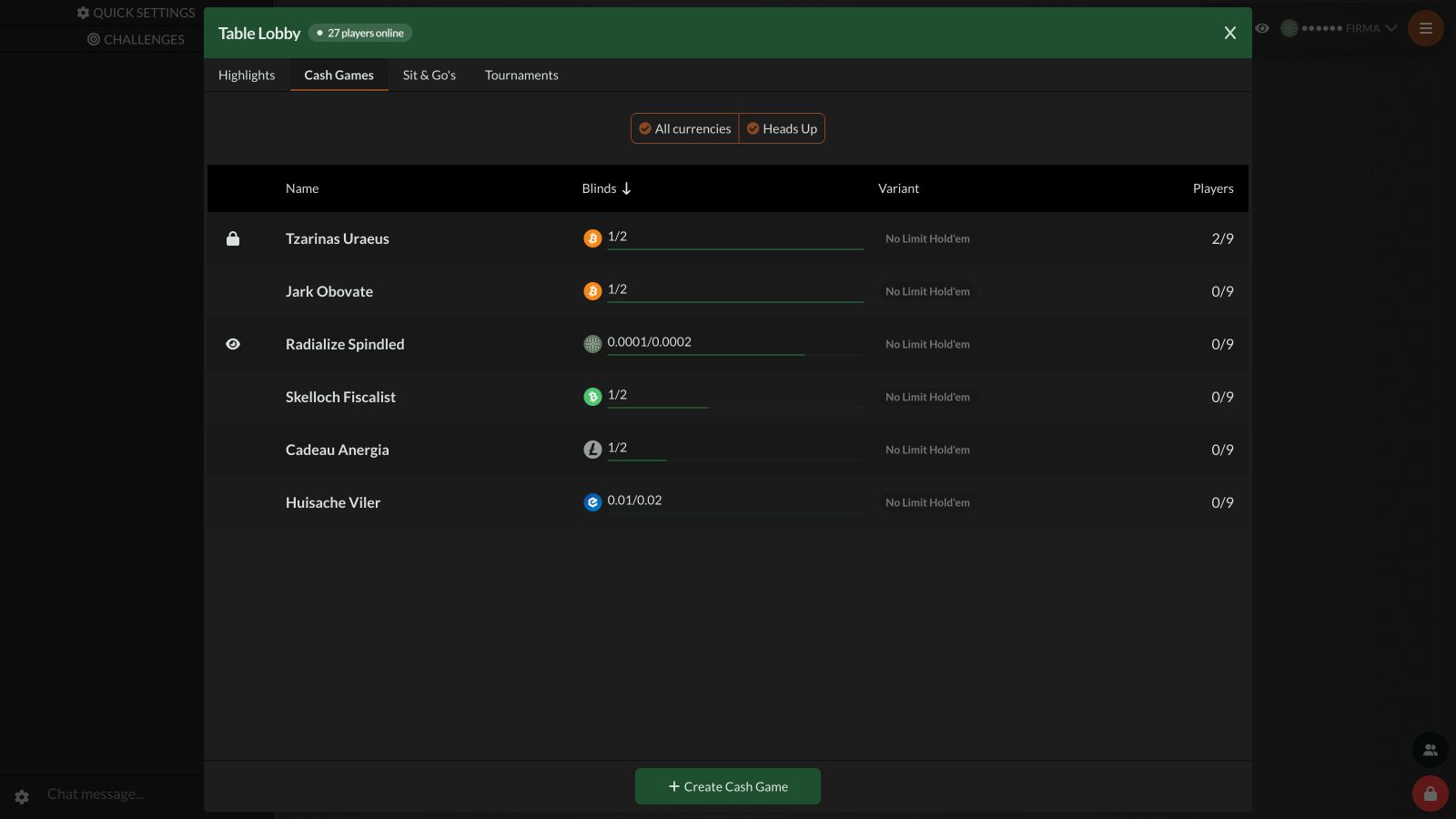Open the account balance dropdown chevron
Image resolution: width=1456 pixels, height=819 pixels.
[x=1391, y=28]
